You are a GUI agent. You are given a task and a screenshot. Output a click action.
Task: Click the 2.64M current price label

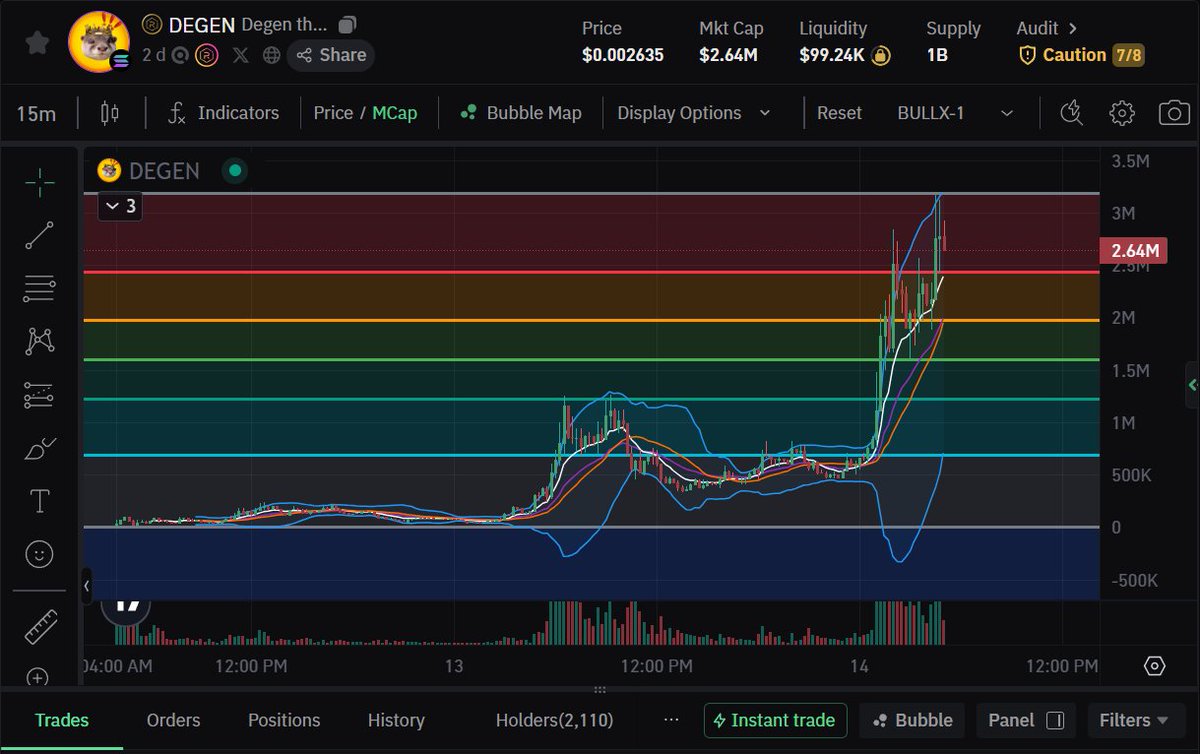point(1135,251)
